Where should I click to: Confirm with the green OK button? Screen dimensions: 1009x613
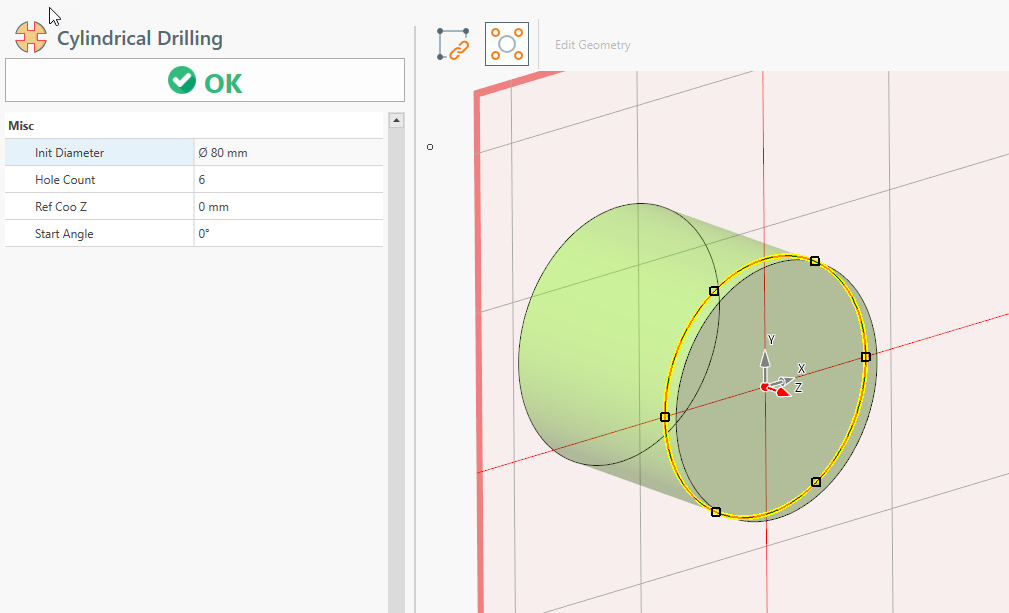pos(205,82)
